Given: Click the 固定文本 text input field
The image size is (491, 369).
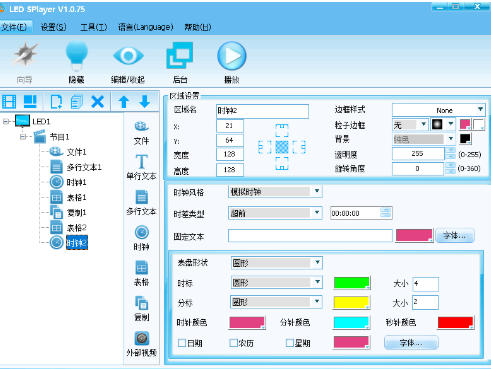Looking at the screenshot, I should (310, 236).
